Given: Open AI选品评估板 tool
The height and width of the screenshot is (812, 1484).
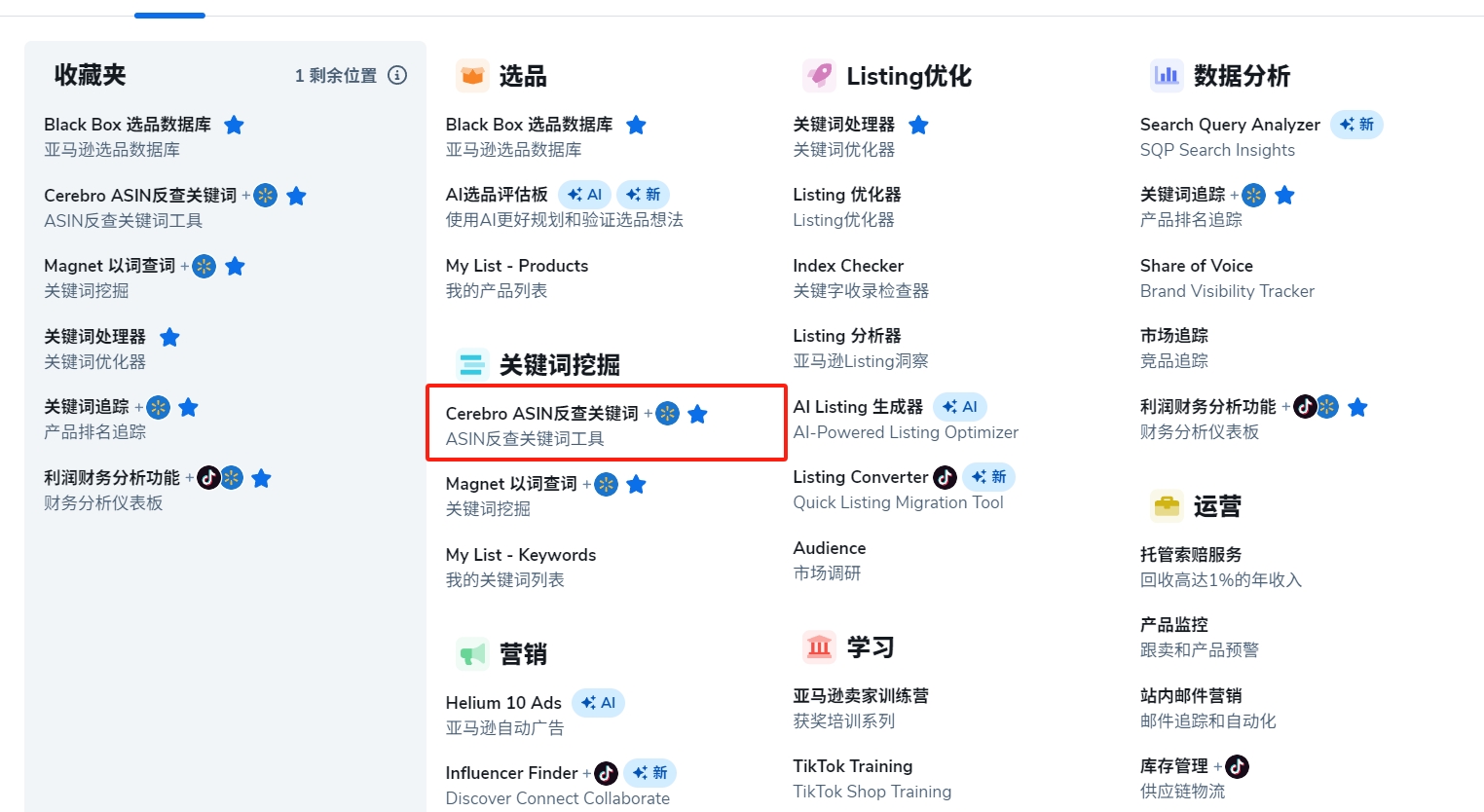Looking at the screenshot, I should click(x=497, y=195).
